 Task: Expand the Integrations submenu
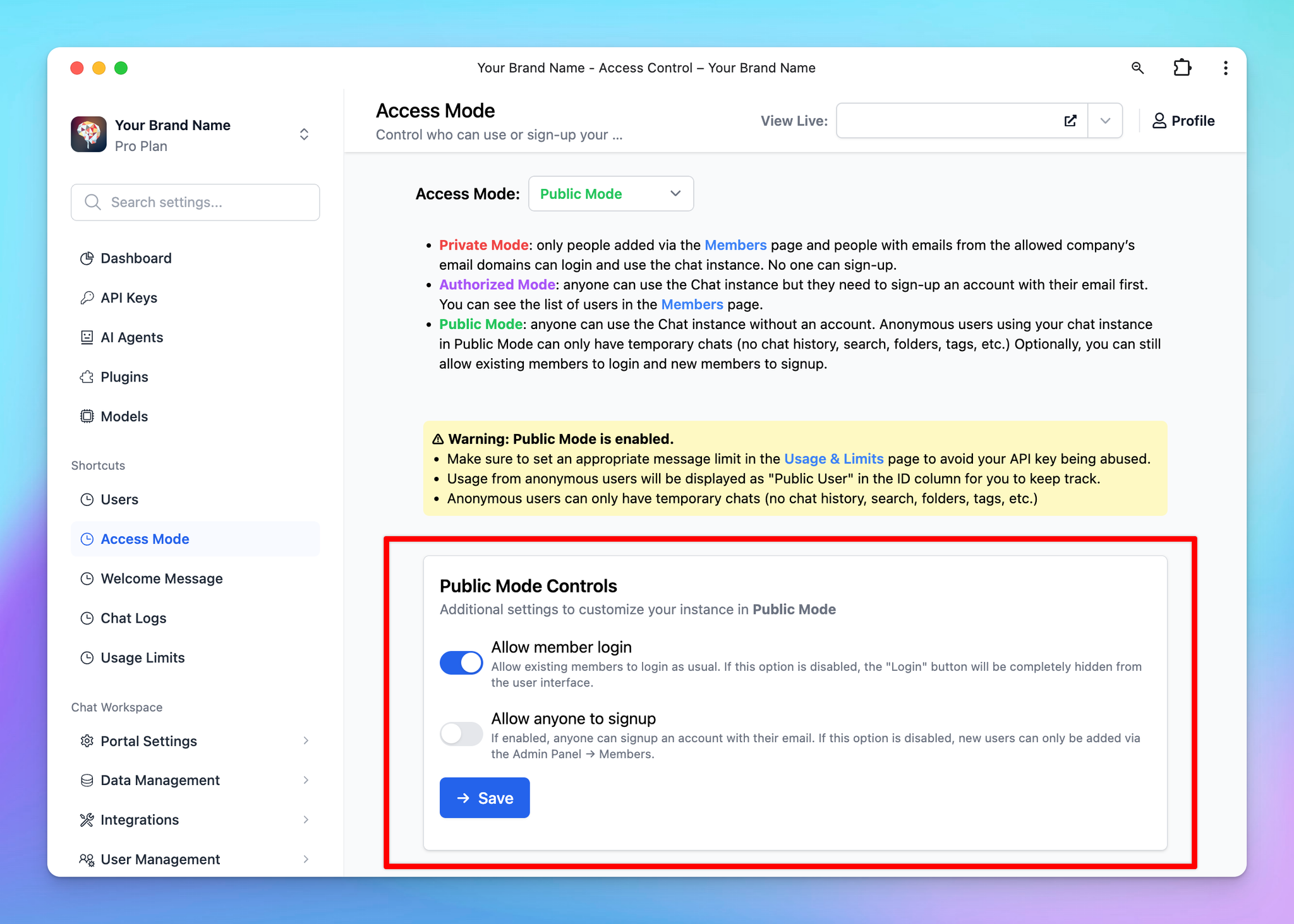pos(306,820)
